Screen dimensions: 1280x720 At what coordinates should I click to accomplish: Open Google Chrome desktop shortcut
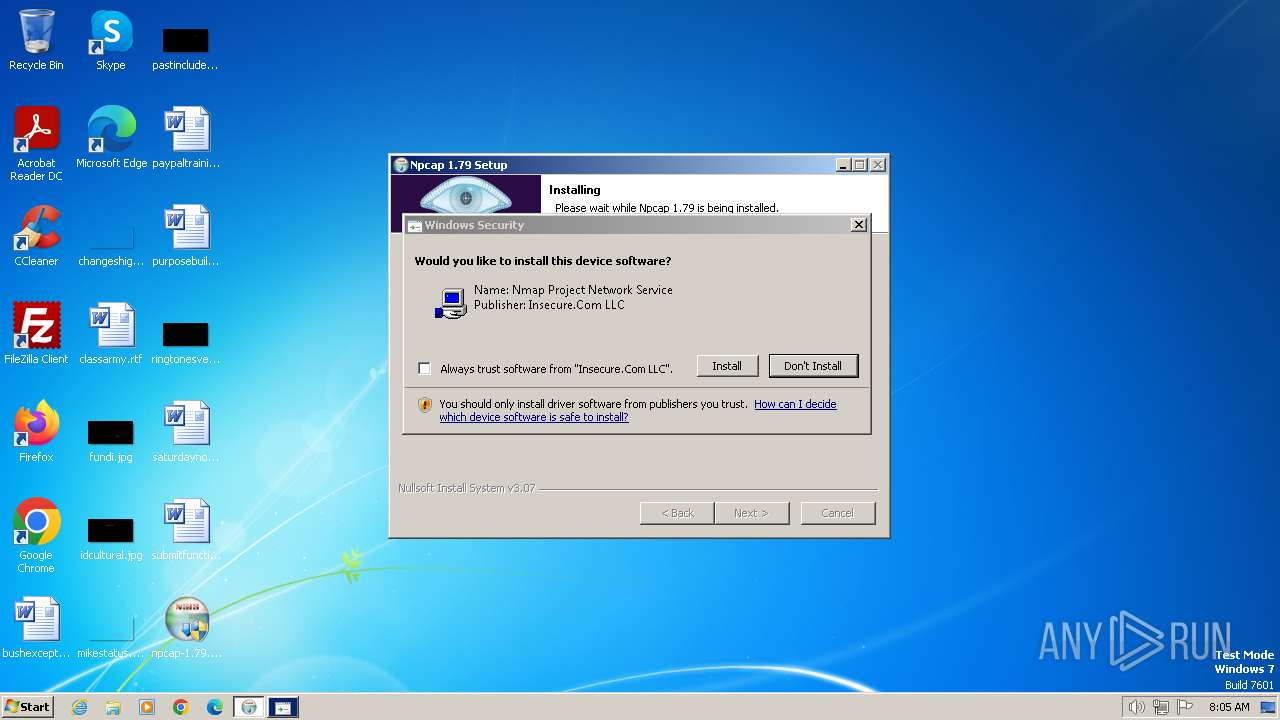coord(36,535)
